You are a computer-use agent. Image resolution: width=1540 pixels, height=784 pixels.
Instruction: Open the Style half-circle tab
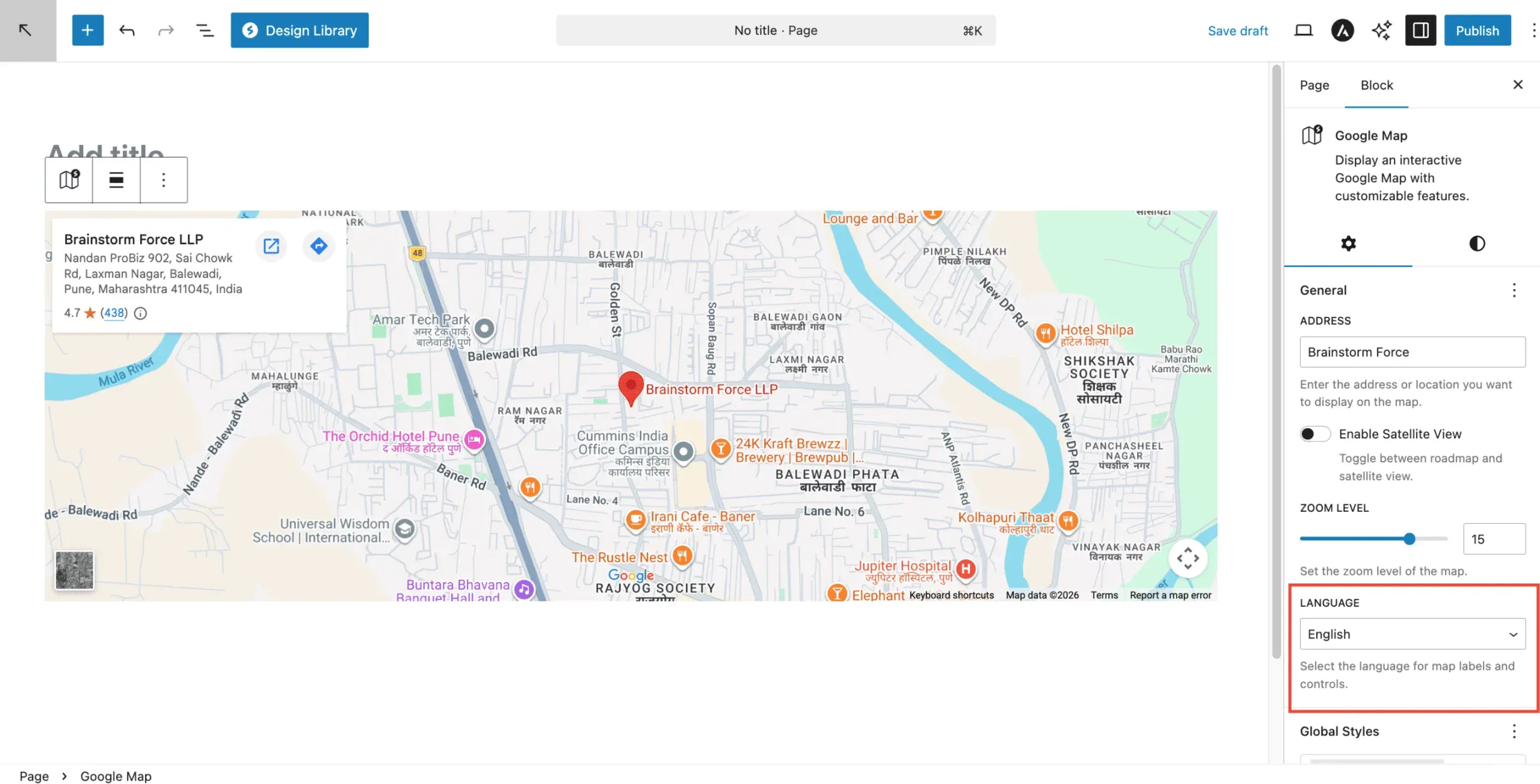(1477, 243)
